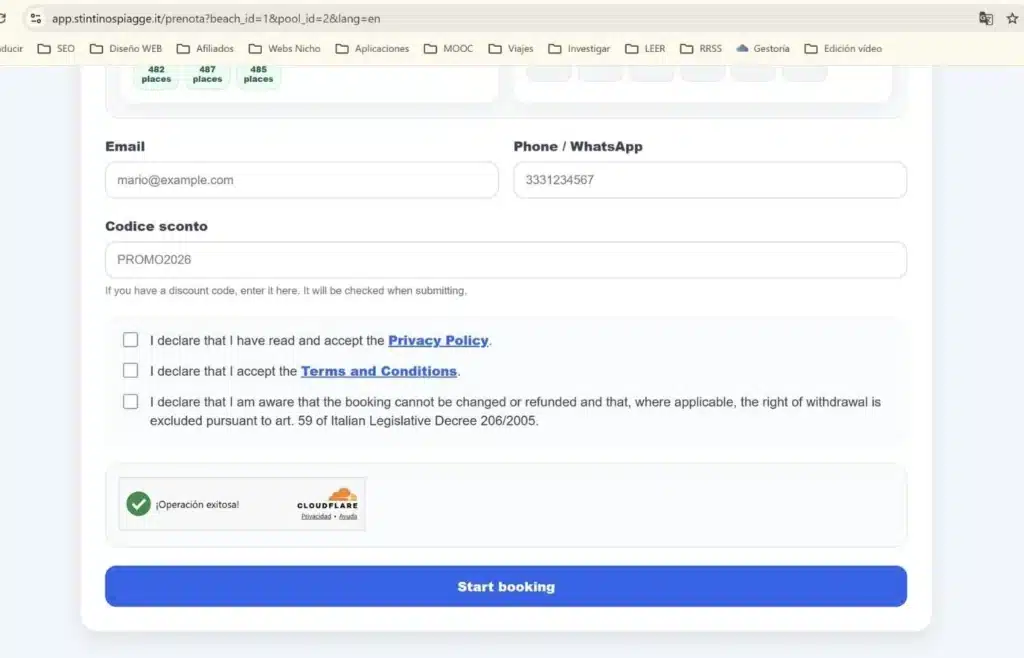
Task: Bookmark this page with the star icon
Action: coord(1012,18)
